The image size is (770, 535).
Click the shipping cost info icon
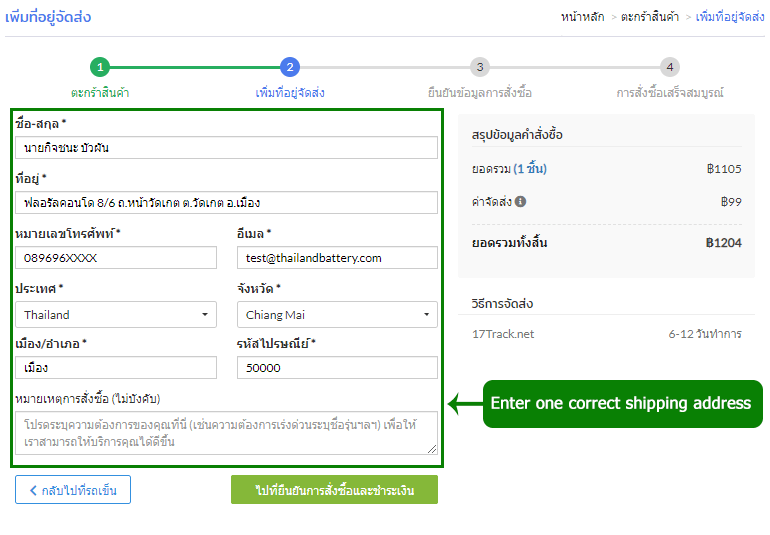click(521, 201)
